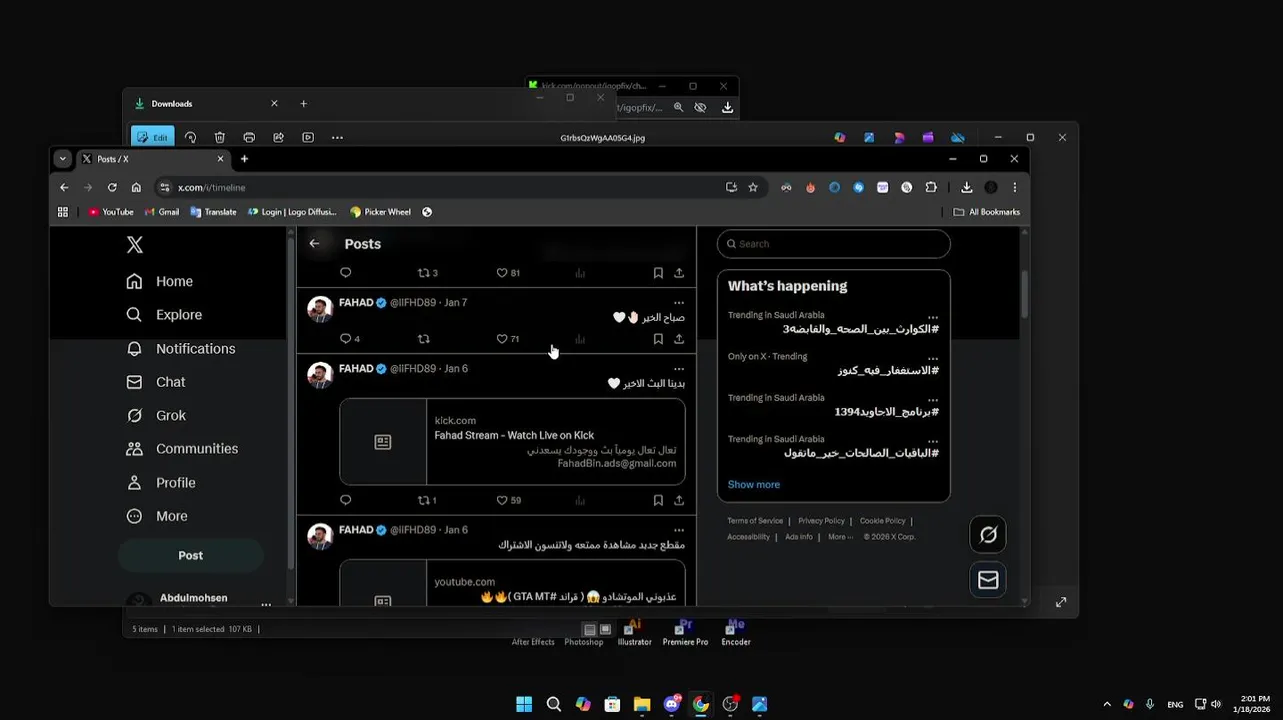Open Home in the X sidebar
This screenshot has width=1283, height=720.
(x=160, y=282)
